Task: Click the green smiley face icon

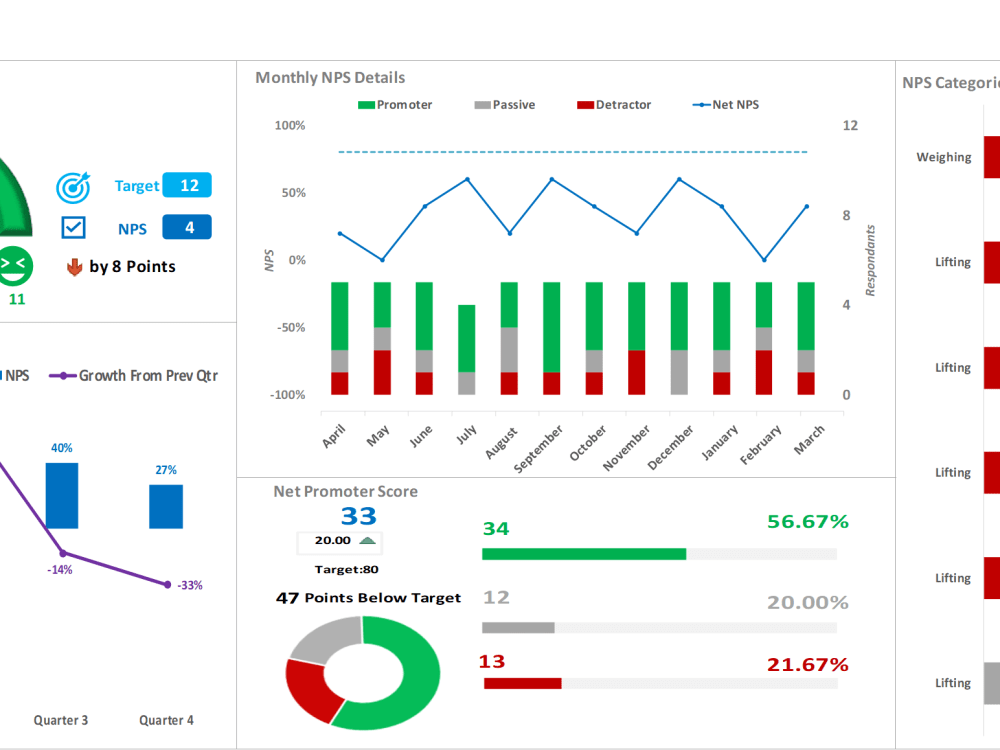Action: 15,265
